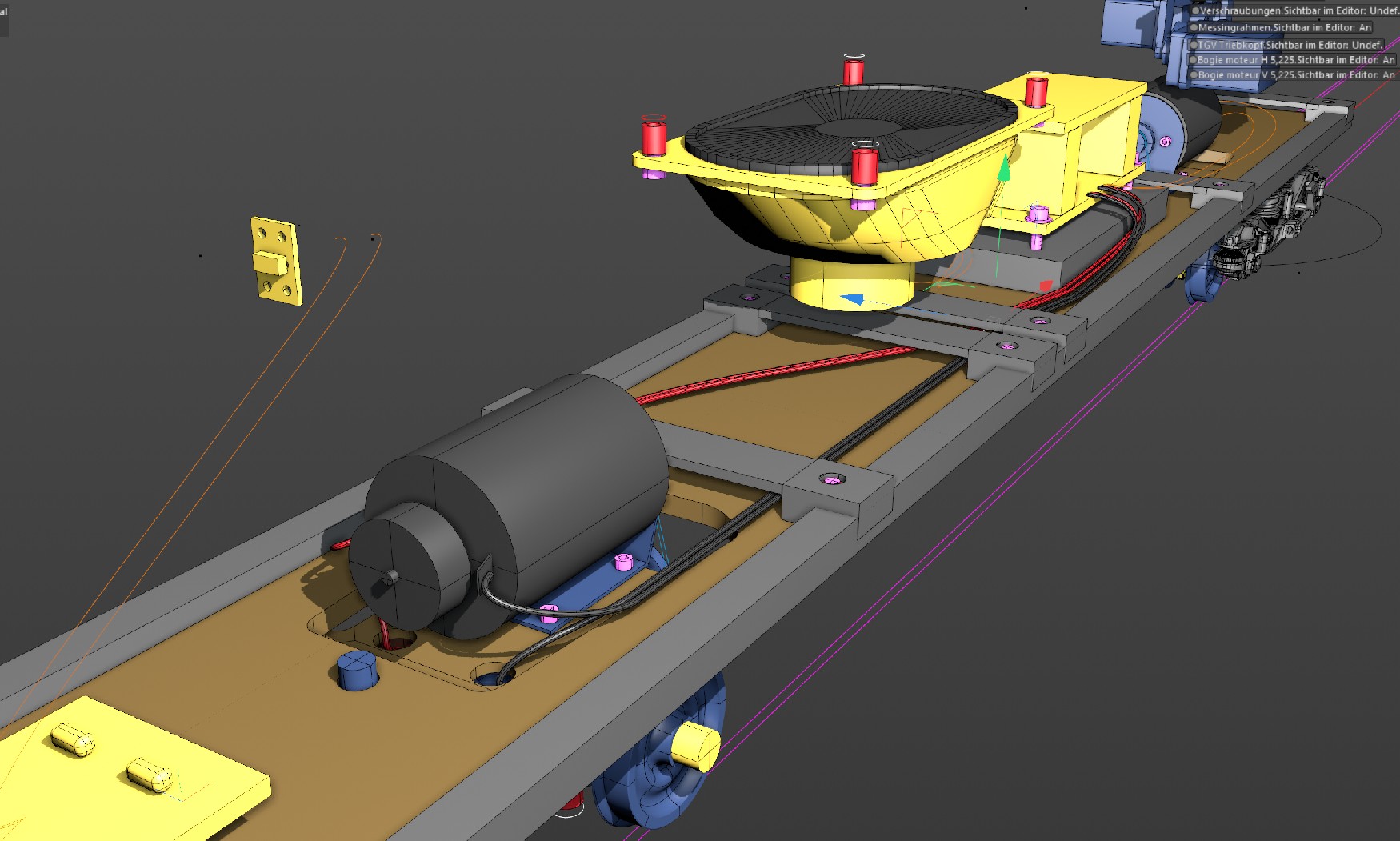Select the large dark cylindrical motor

544,480
